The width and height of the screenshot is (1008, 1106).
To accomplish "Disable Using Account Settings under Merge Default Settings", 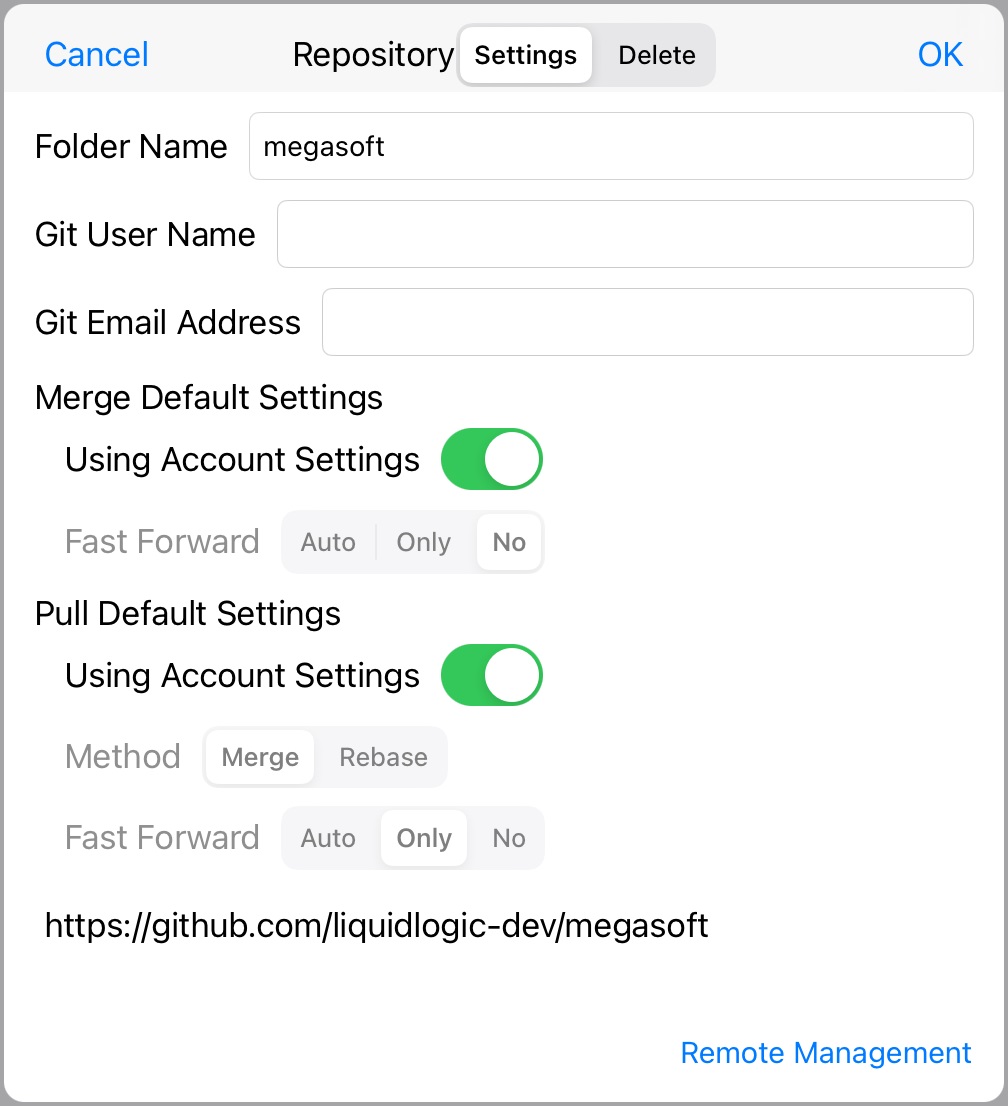I will tap(491, 459).
